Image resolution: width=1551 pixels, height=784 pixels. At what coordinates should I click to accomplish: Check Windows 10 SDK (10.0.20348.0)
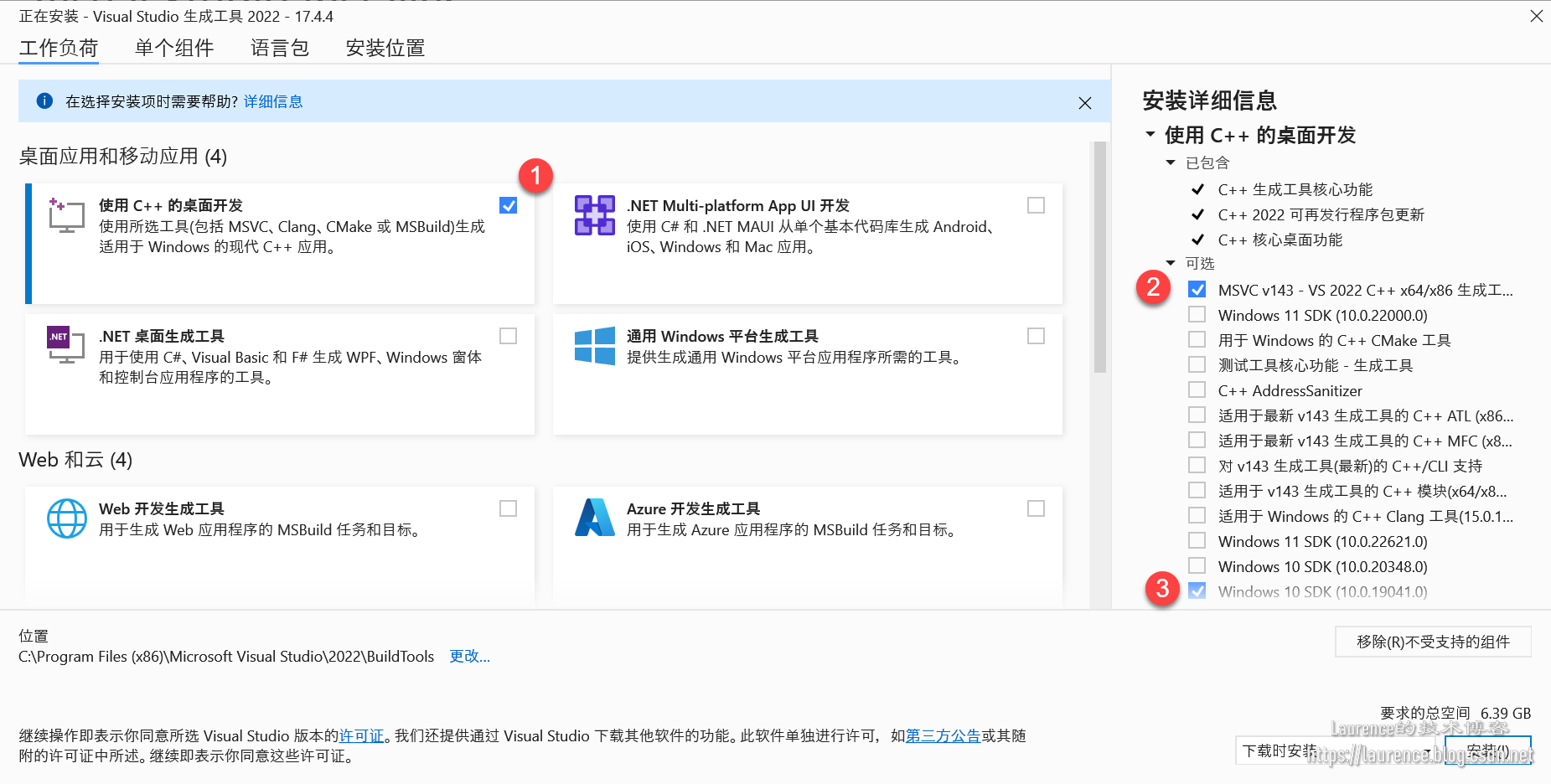click(x=1197, y=565)
